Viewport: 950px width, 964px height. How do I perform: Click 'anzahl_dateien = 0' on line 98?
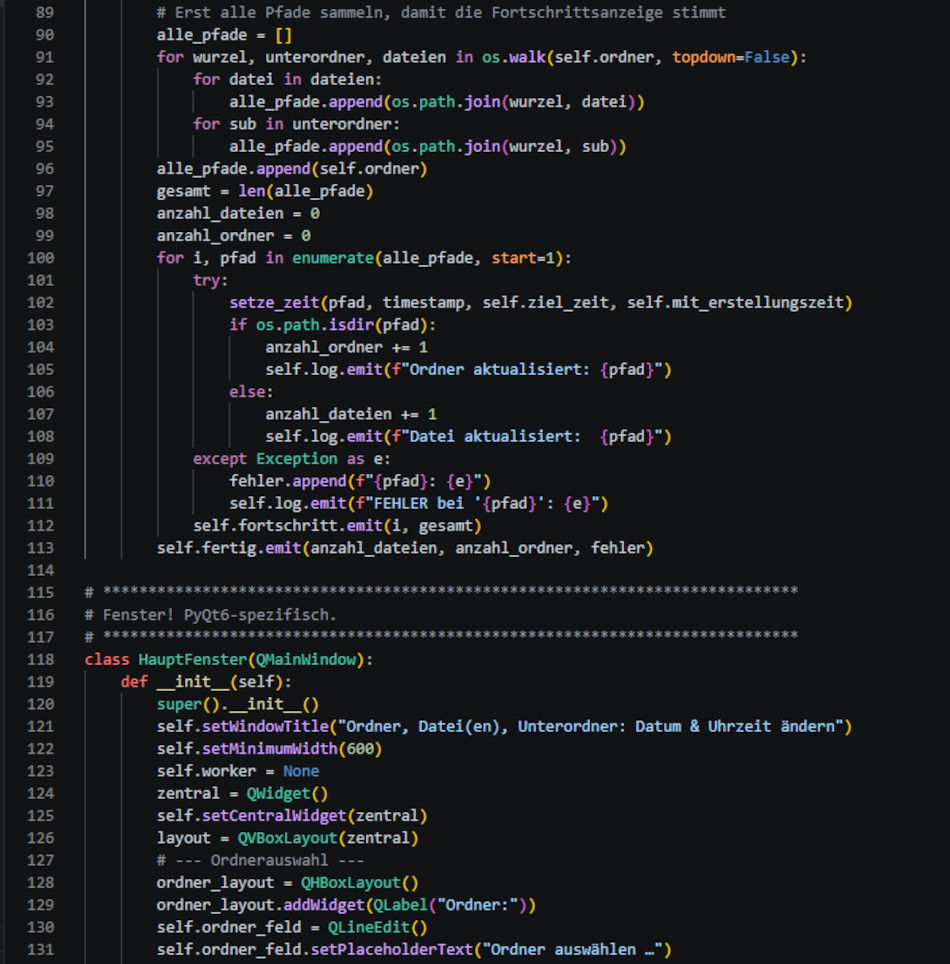(x=238, y=213)
